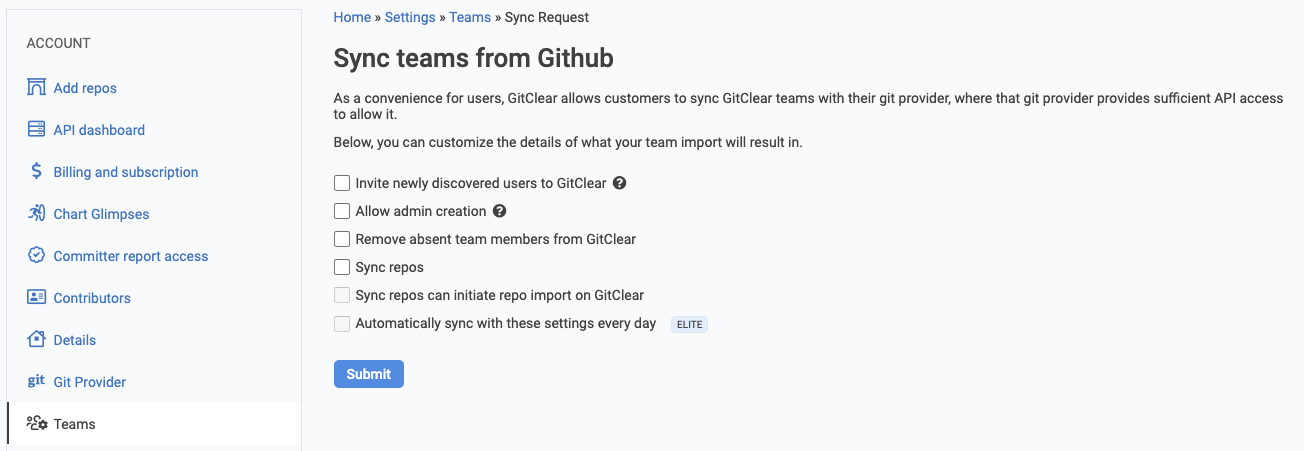The height and width of the screenshot is (451, 1304).
Task: Go to Billing and subscription settings
Action: pyautogui.click(x=126, y=172)
